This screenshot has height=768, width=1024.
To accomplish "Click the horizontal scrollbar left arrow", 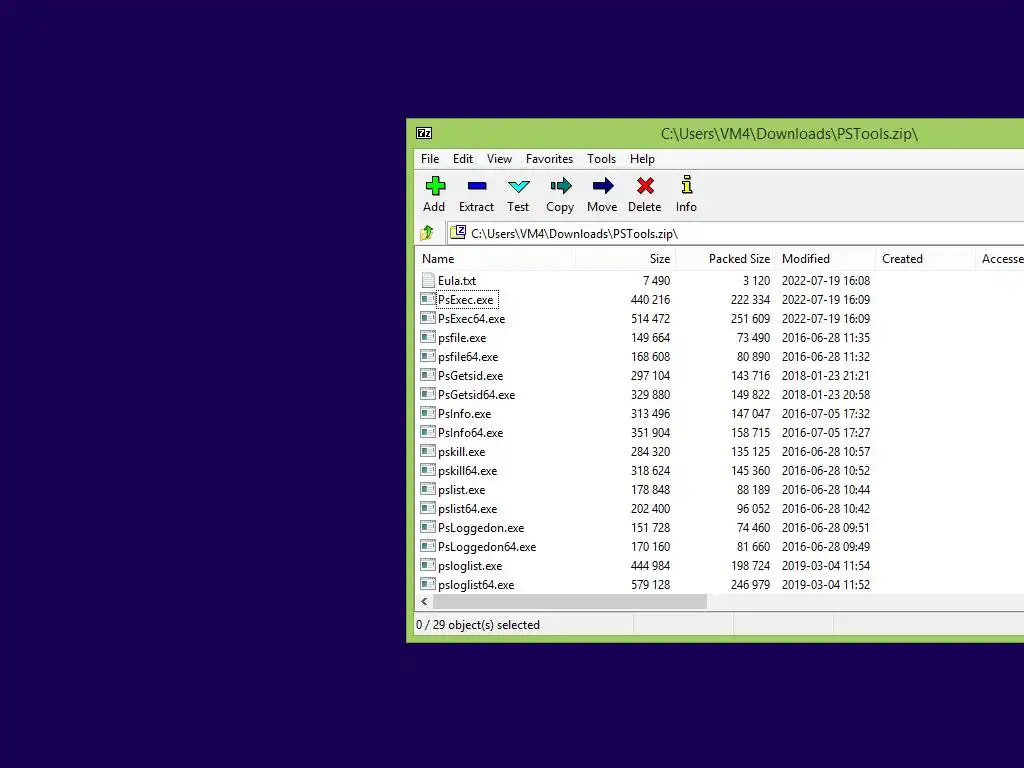I will pyautogui.click(x=424, y=601).
